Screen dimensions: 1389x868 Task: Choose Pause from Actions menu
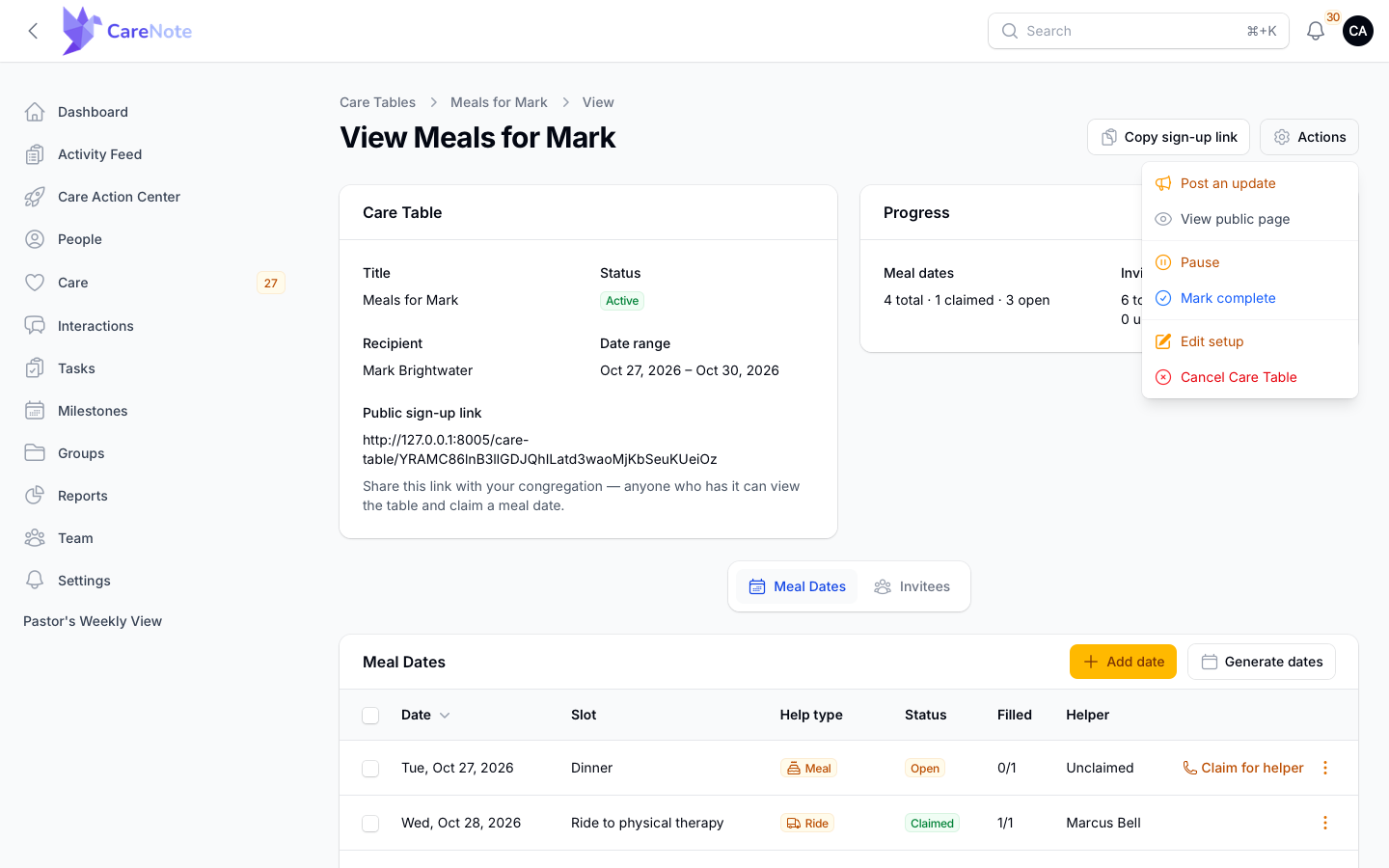pyautogui.click(x=1250, y=262)
